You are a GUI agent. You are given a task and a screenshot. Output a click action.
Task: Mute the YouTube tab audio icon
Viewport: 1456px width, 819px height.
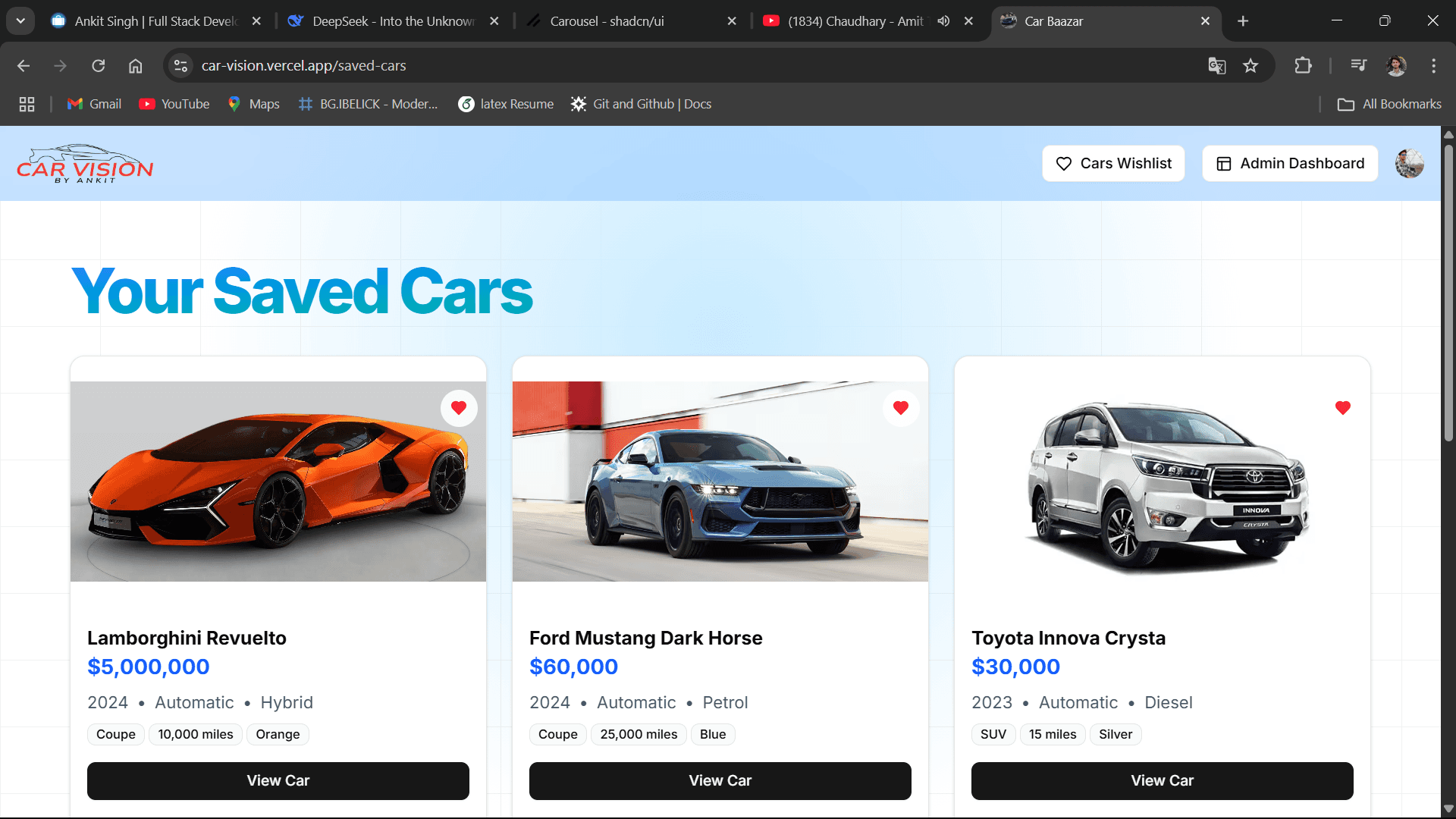943,21
